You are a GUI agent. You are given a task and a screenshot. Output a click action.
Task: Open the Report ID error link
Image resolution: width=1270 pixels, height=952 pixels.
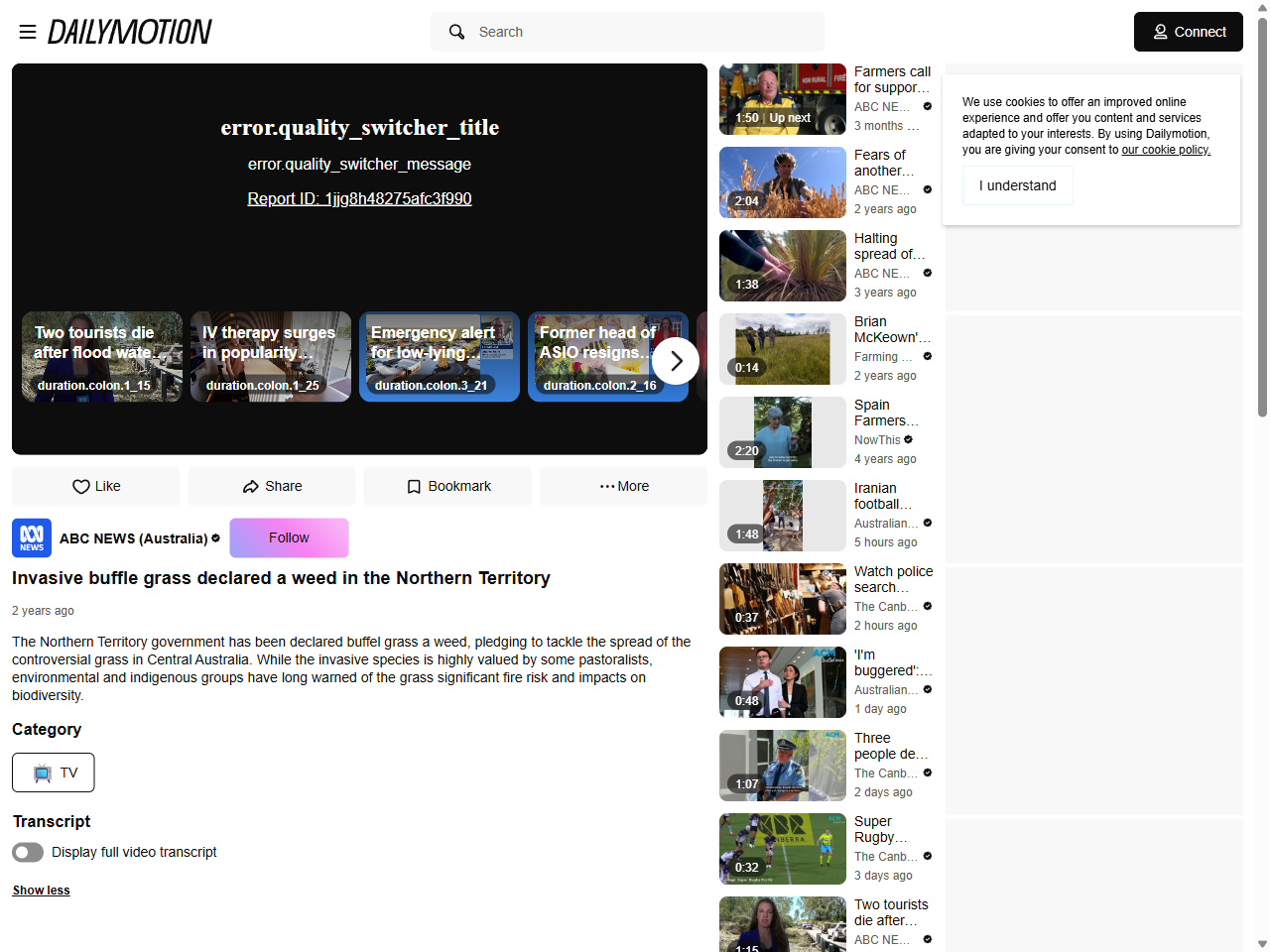[x=359, y=198]
